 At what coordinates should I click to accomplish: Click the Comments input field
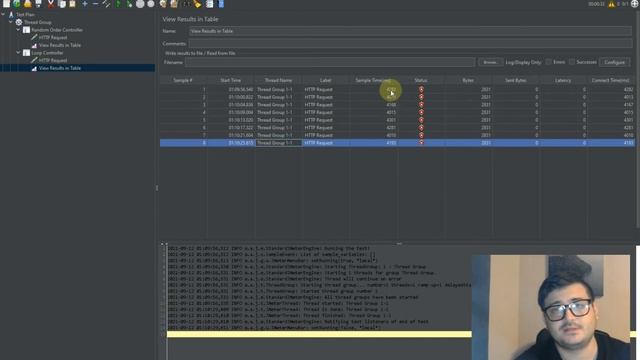click(410, 43)
